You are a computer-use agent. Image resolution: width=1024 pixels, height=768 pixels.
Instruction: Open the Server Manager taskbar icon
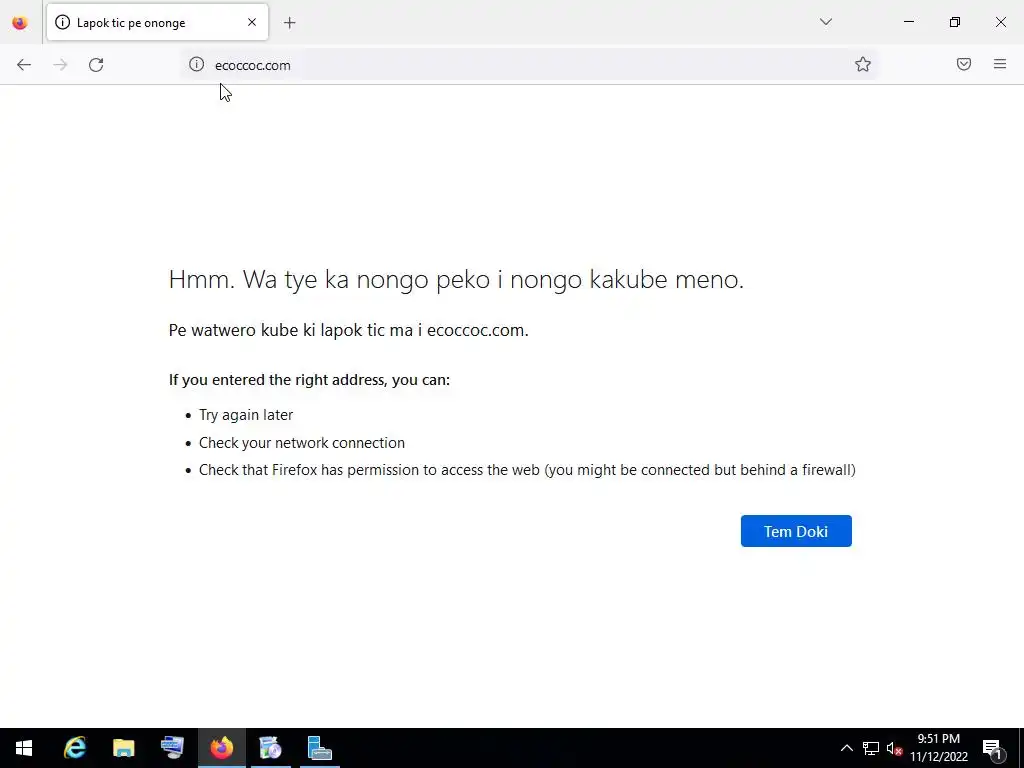[319, 748]
